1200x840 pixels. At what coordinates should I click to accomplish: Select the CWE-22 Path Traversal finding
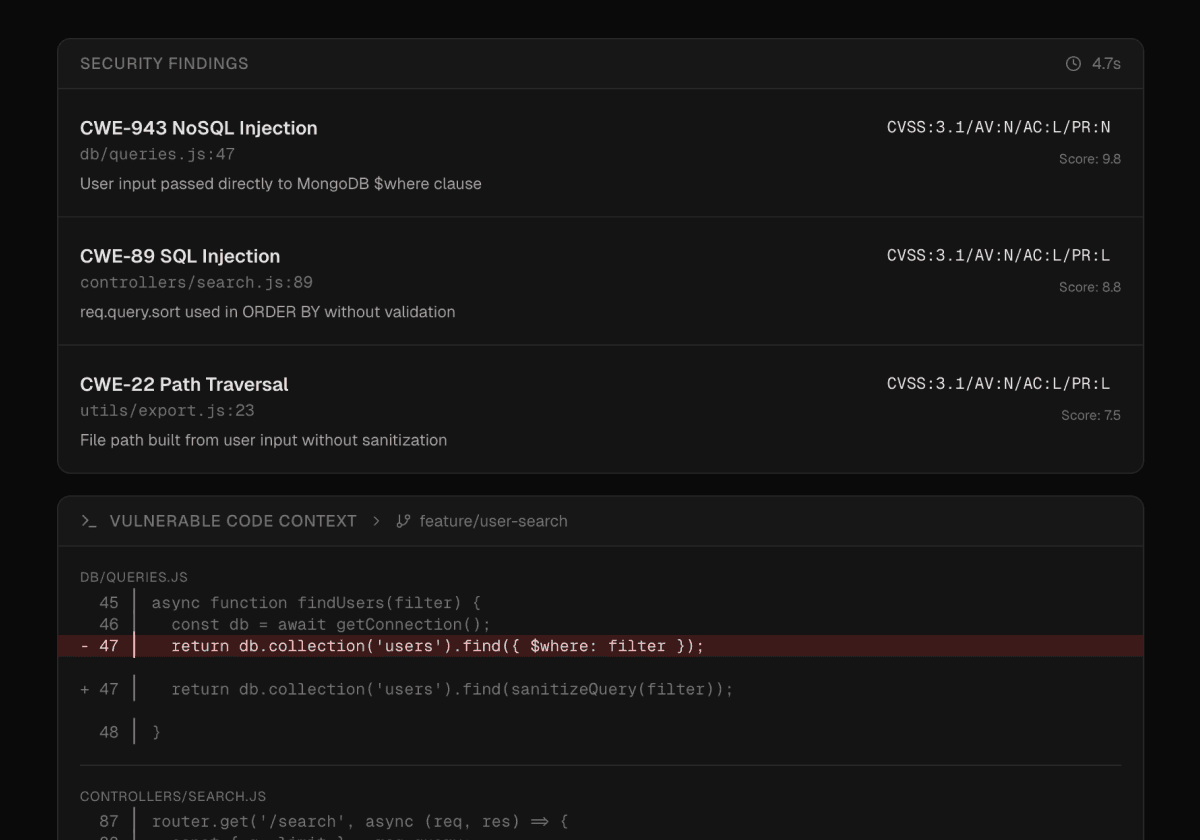pyautogui.click(x=184, y=384)
